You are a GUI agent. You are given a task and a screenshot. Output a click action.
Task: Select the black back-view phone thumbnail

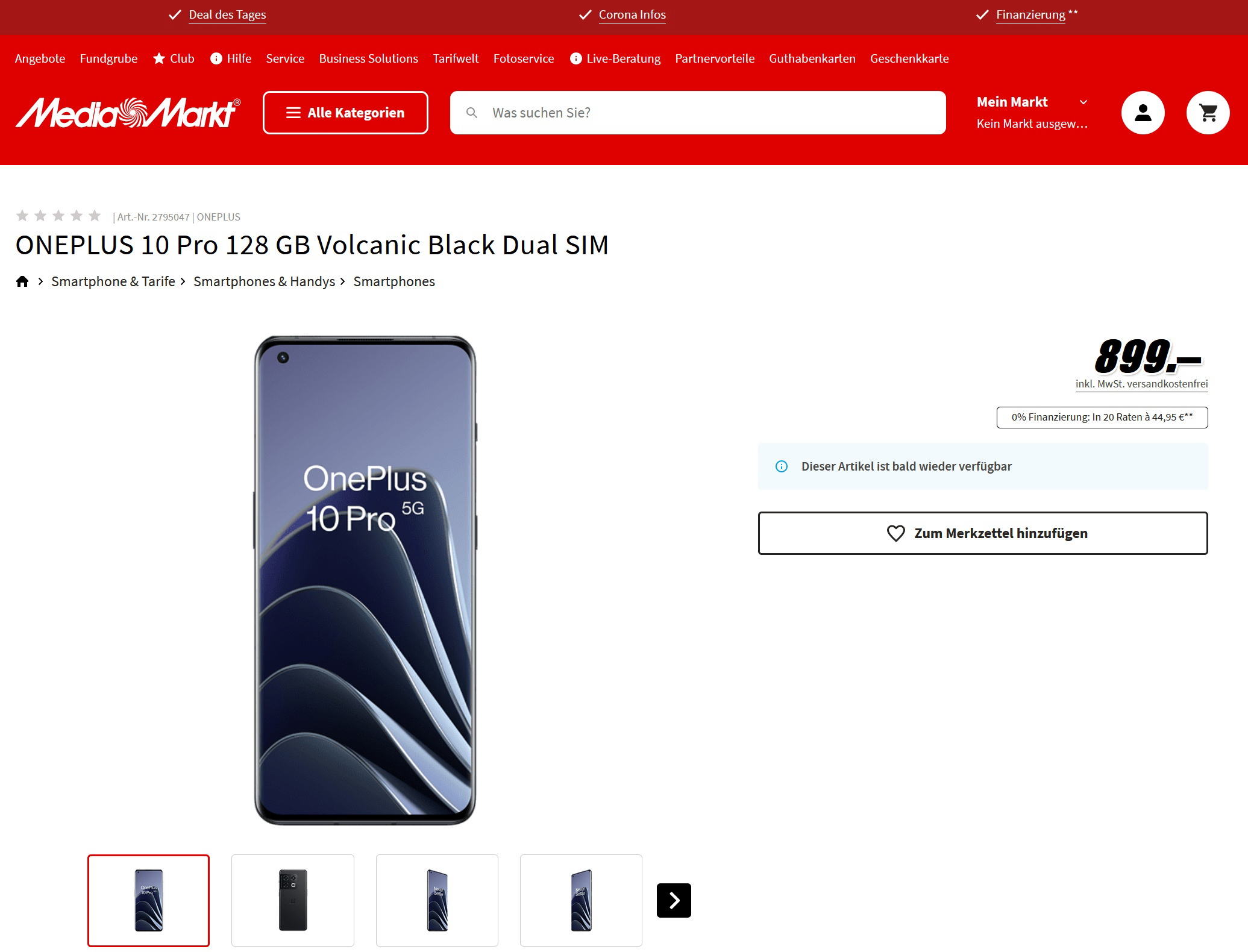point(293,900)
